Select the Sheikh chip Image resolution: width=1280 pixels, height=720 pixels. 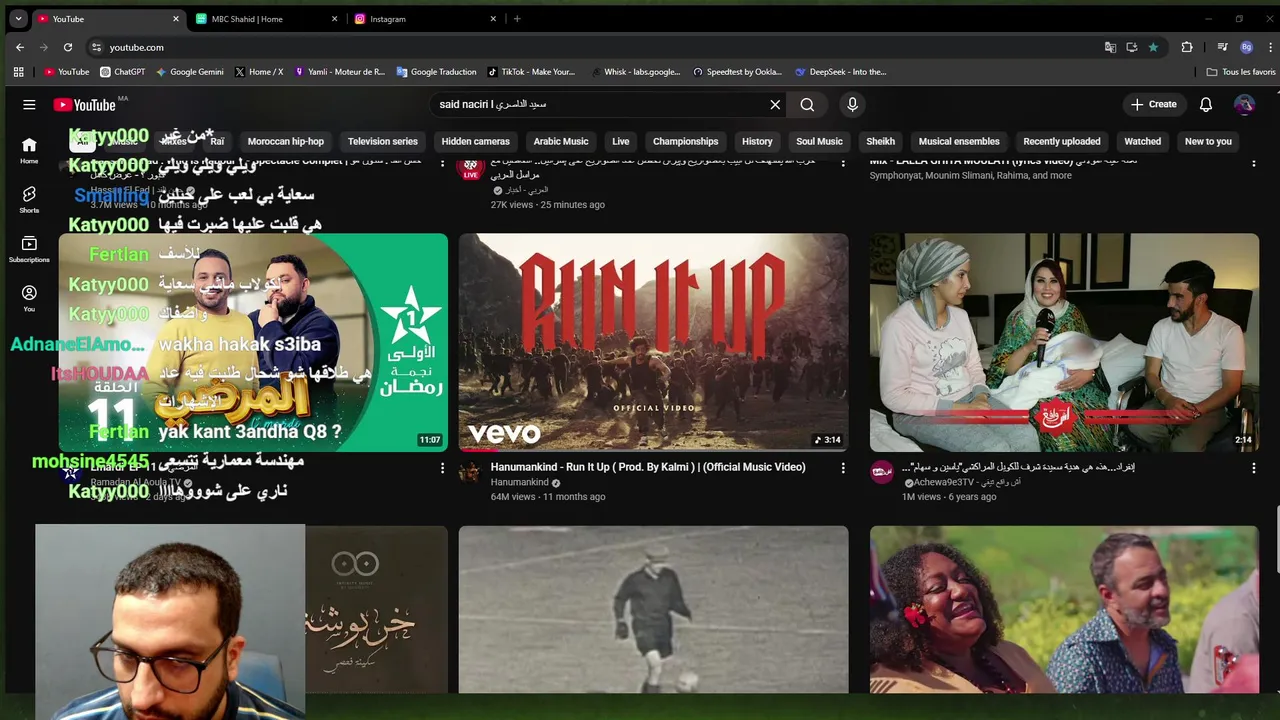(881, 141)
